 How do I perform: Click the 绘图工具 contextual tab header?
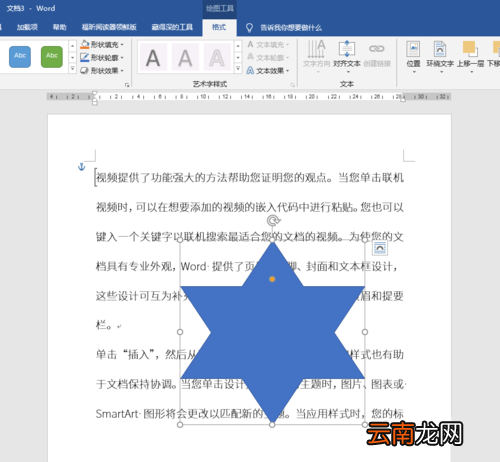[x=220, y=8]
